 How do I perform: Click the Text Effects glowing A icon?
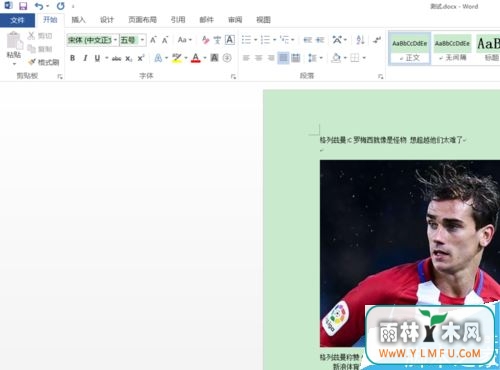(158, 58)
